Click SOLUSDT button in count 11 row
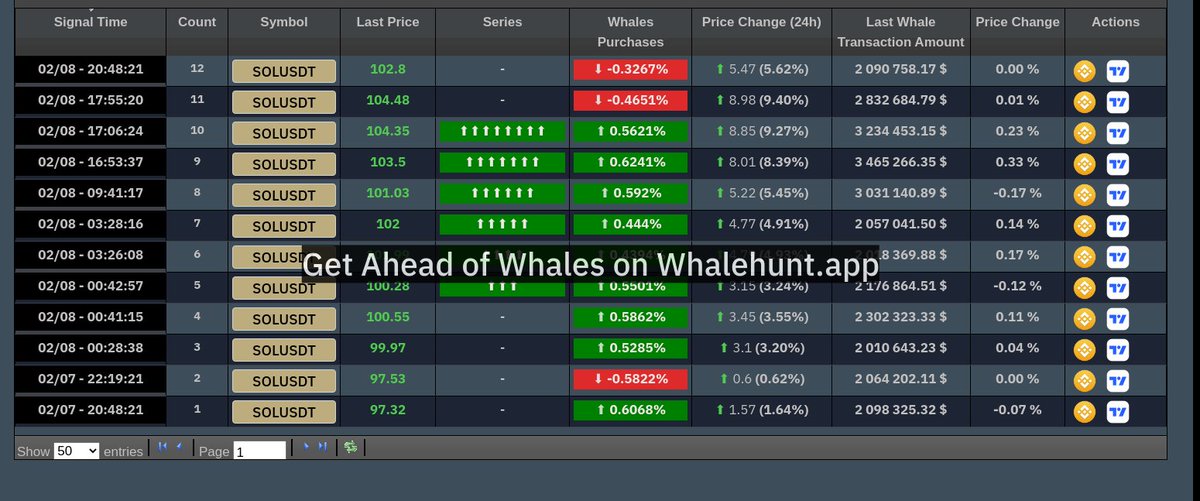This screenshot has width=1200, height=501. click(x=284, y=102)
